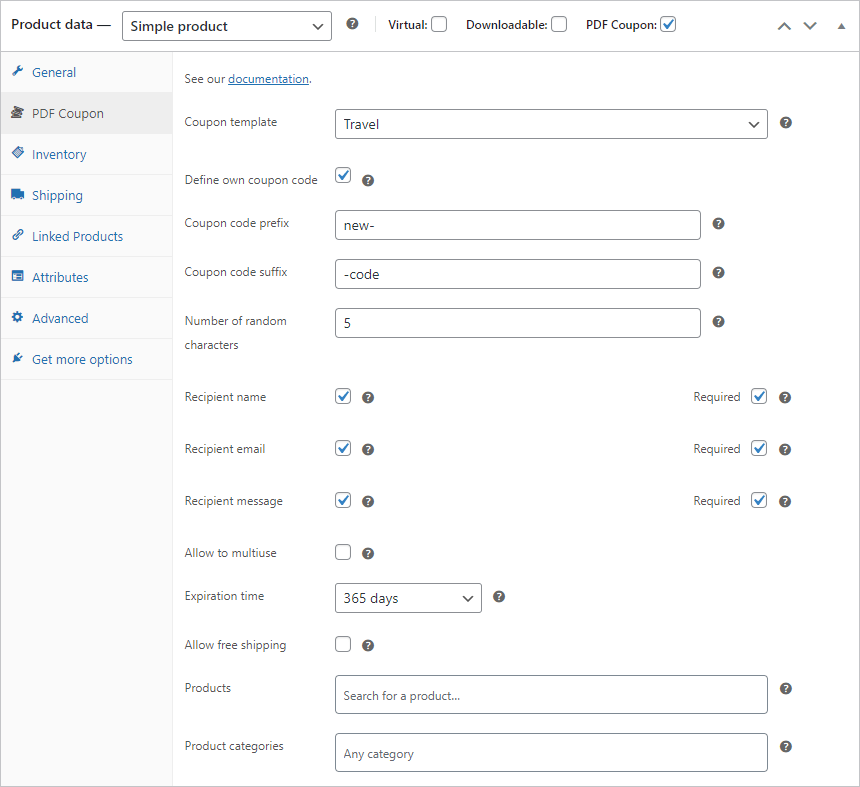
Task: Enable Allow to multiuse checkbox
Action: tap(343, 552)
